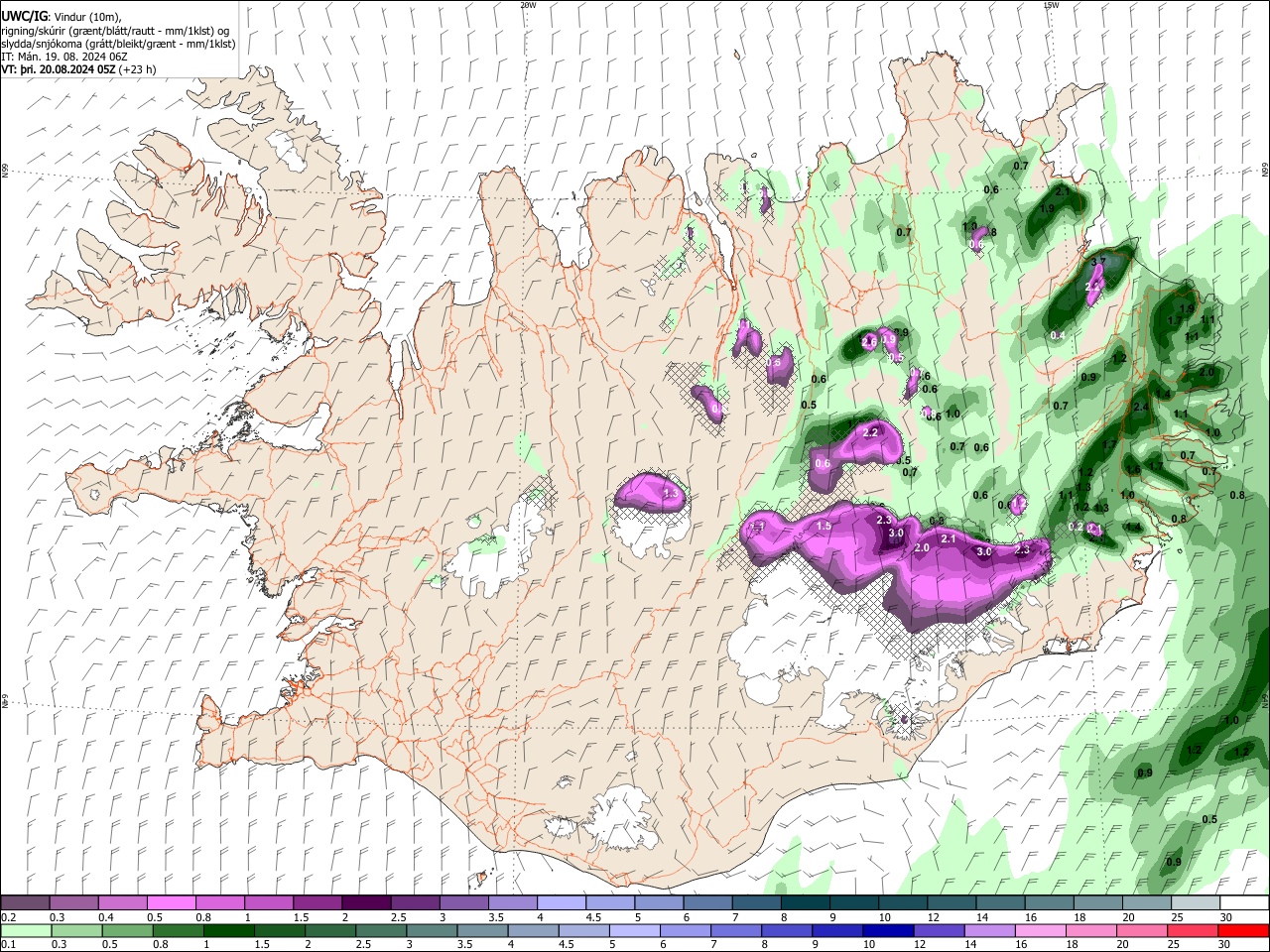The width and height of the screenshot is (1270, 952).
Task: Select the pale lavender 4 mm snow swatch
Action: click(561, 903)
